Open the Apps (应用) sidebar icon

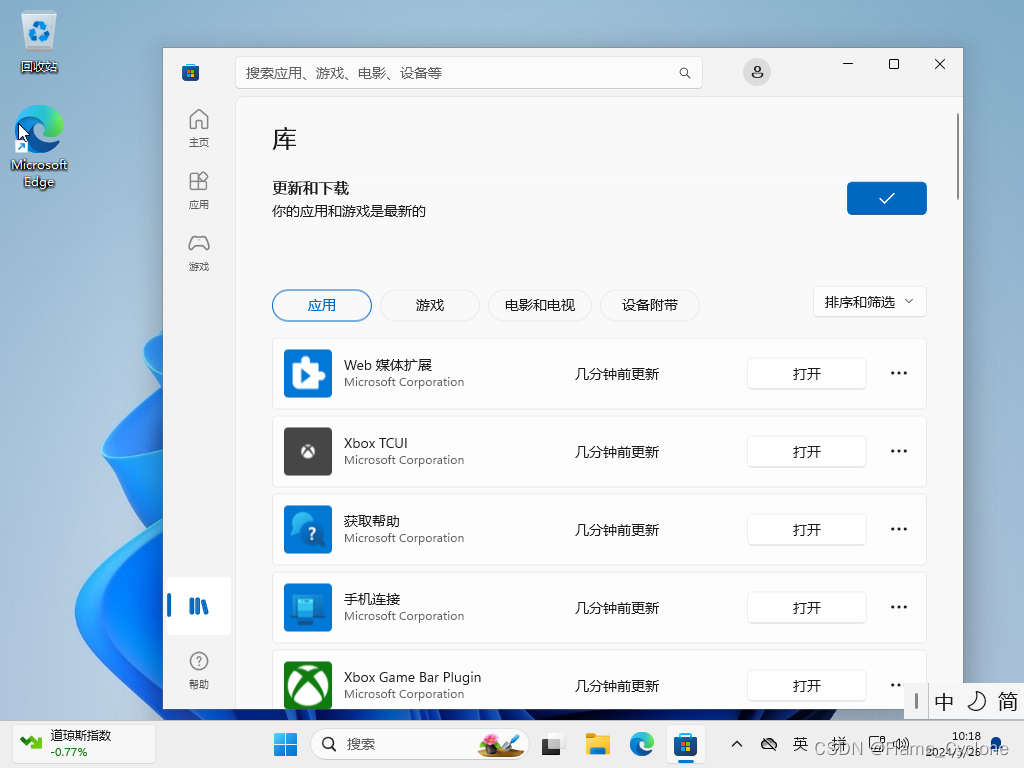199,190
